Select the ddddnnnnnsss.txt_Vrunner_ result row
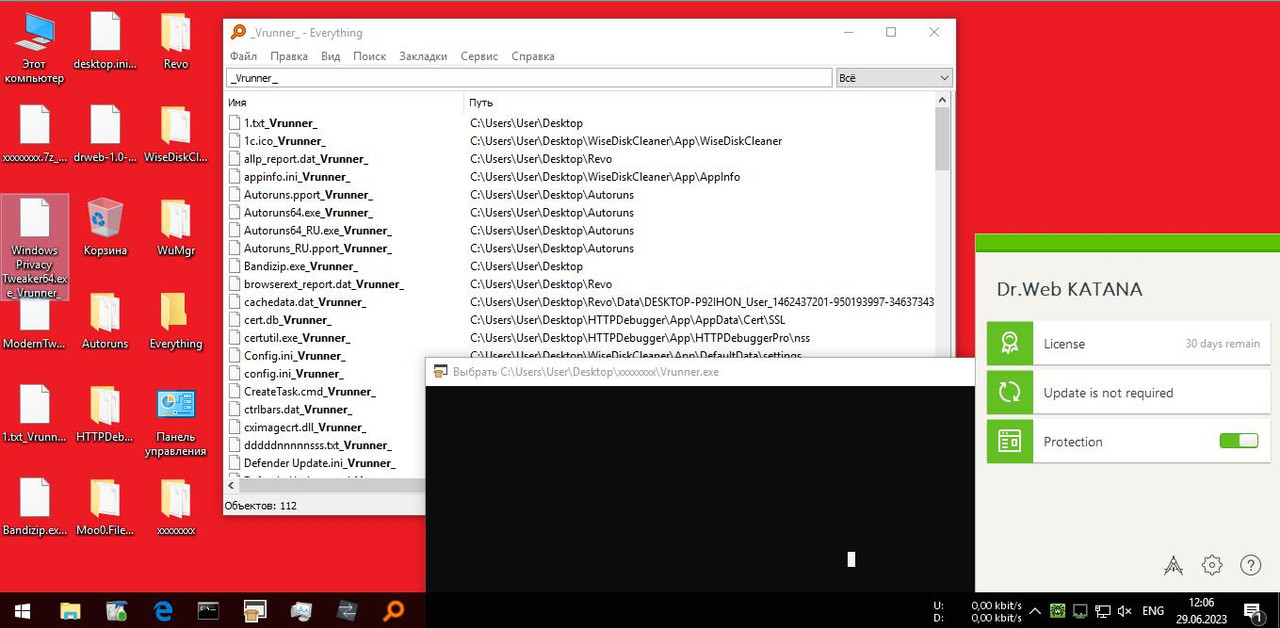 click(x=326, y=445)
